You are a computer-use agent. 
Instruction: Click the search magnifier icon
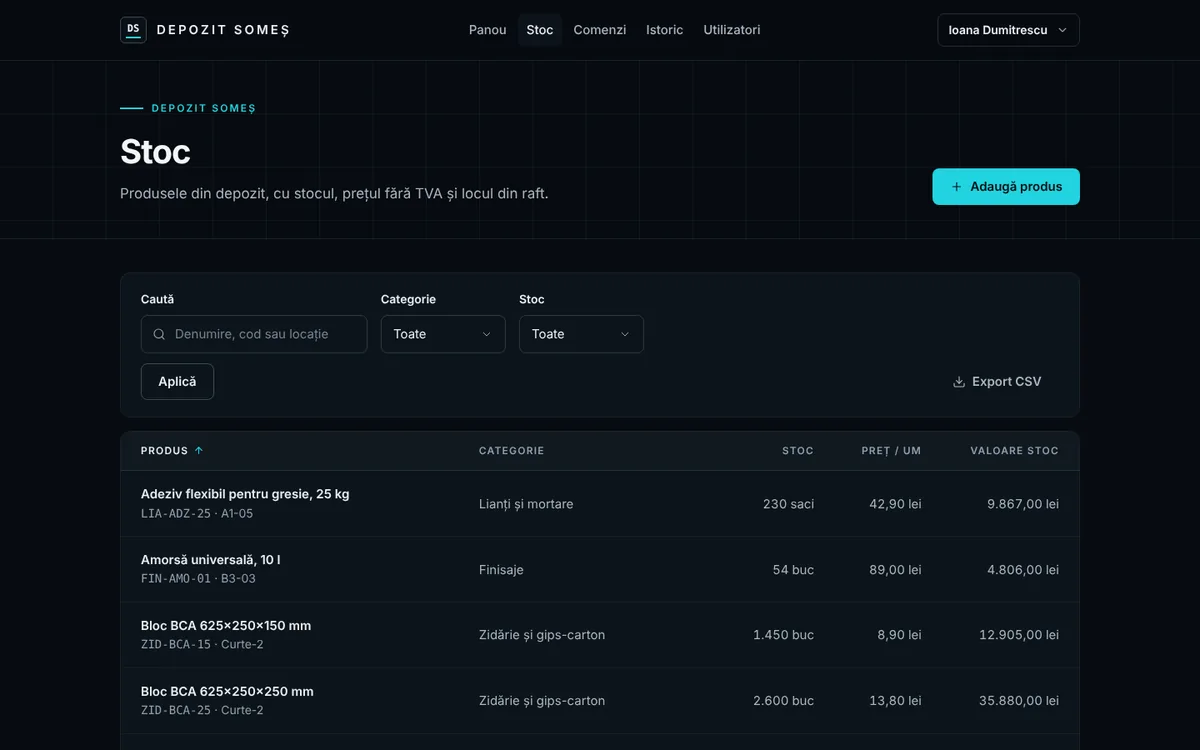[x=159, y=334]
